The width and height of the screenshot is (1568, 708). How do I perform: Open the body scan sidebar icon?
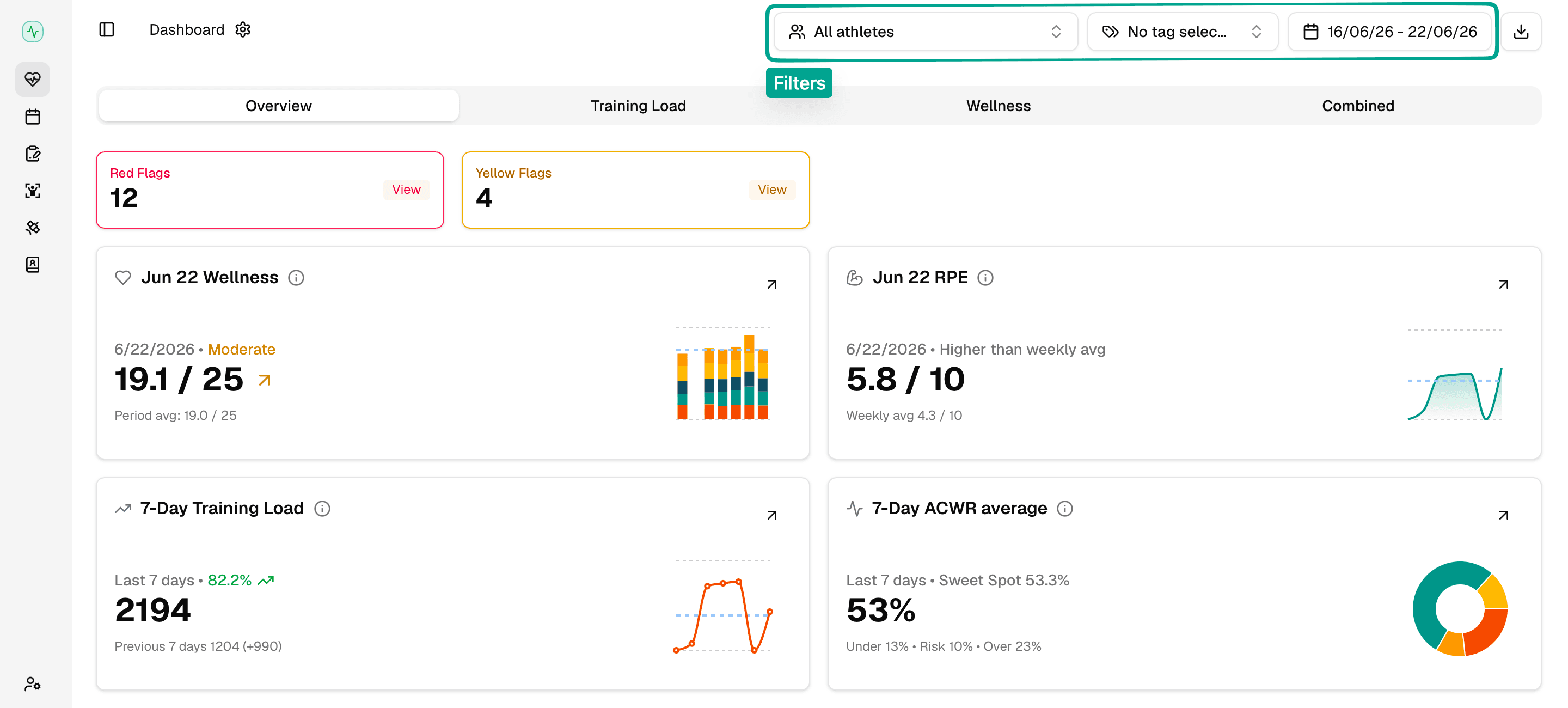click(x=32, y=191)
